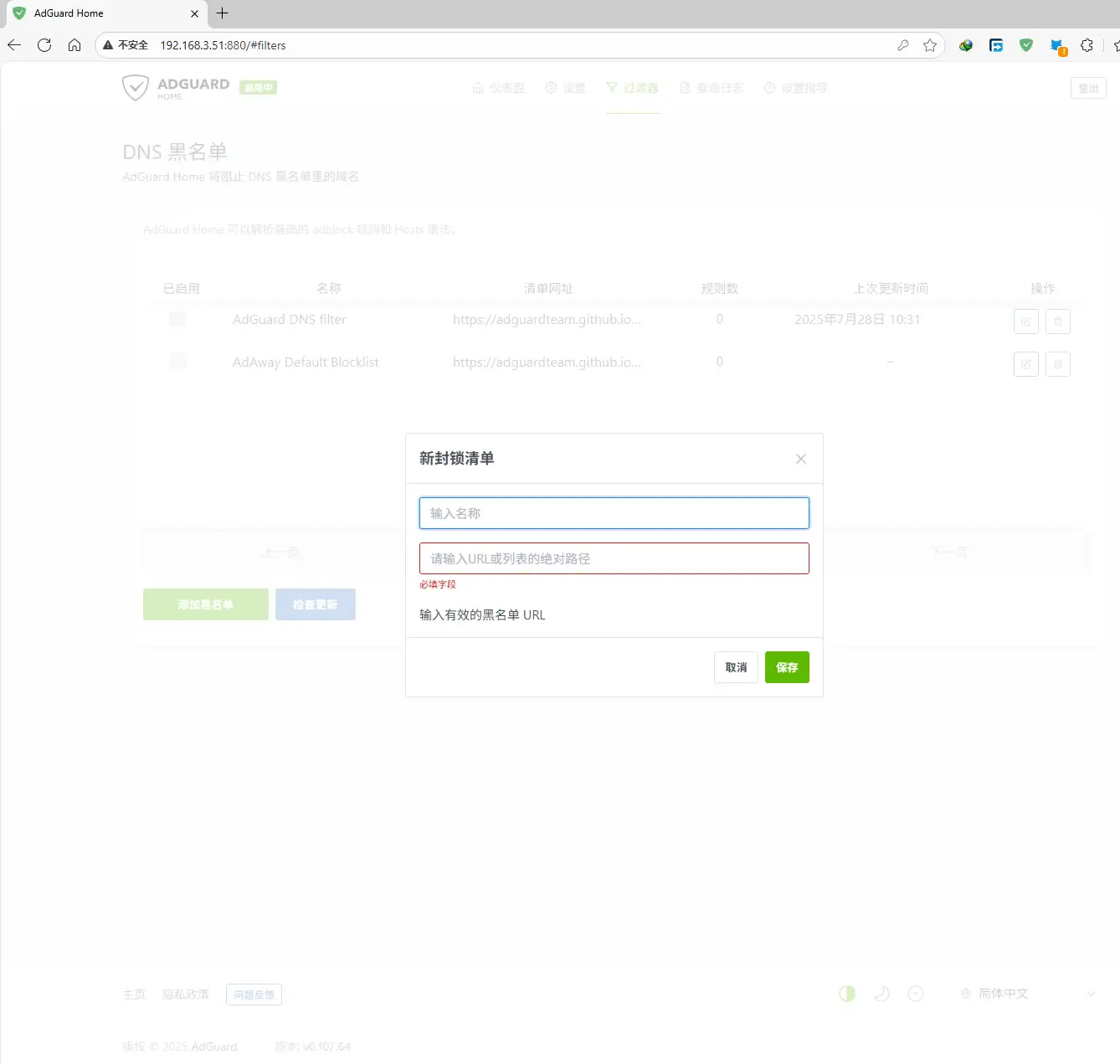Switch to dark theme via moon icon
This screenshot has width=1120, height=1064.
point(881,994)
